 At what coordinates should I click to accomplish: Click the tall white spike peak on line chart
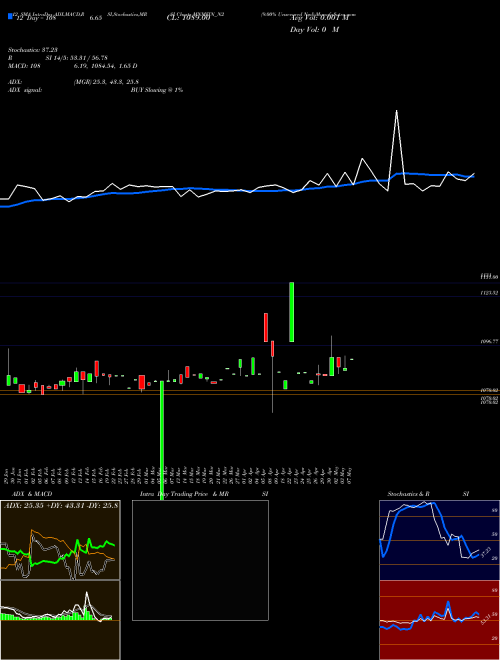(396, 111)
